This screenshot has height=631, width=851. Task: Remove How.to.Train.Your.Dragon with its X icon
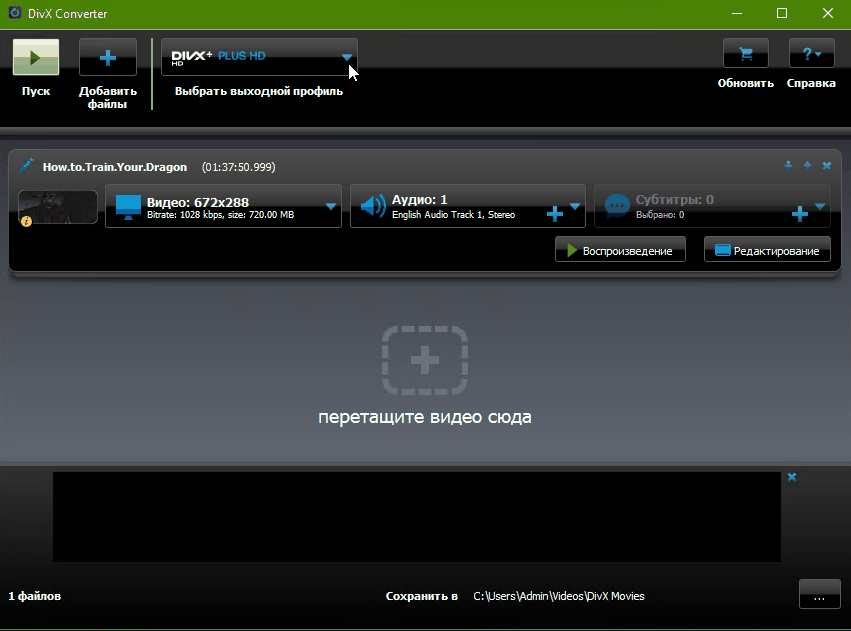827,165
